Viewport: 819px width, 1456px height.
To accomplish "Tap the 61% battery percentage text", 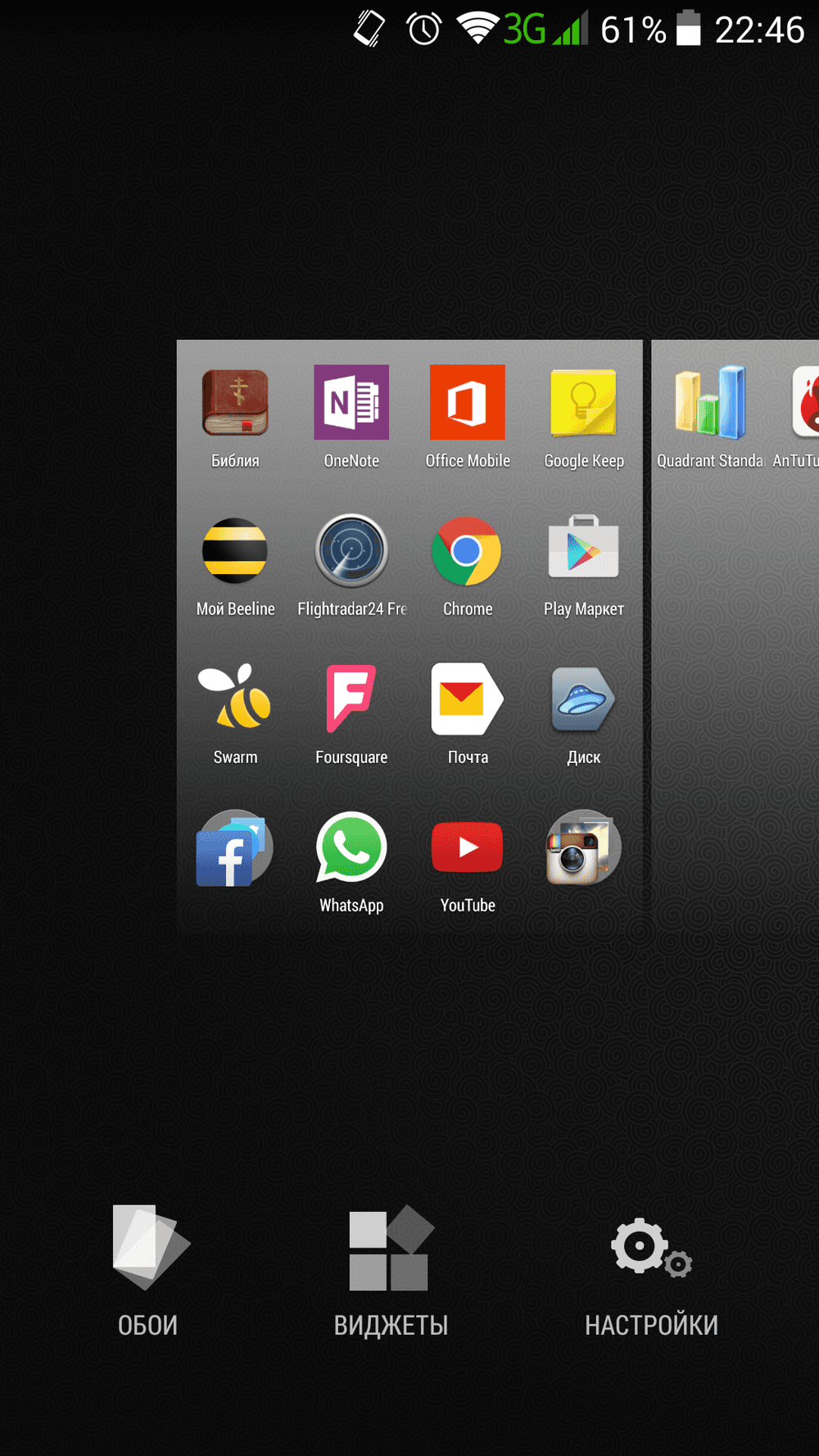I will (x=634, y=29).
